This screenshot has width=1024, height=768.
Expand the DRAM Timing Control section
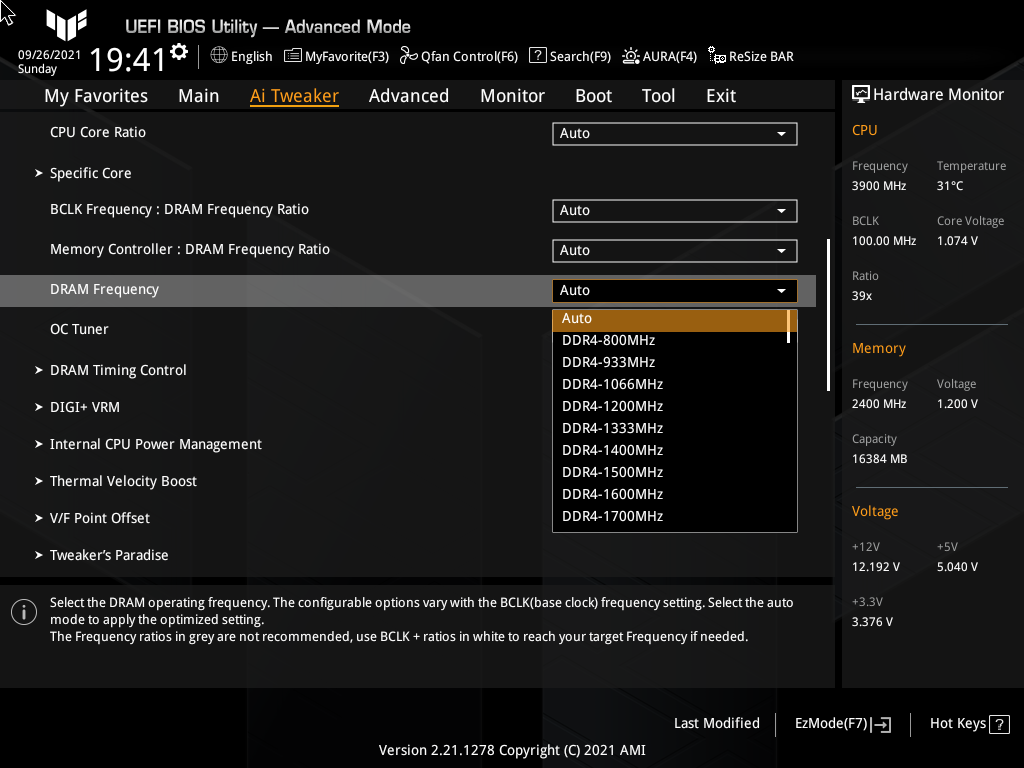(118, 370)
